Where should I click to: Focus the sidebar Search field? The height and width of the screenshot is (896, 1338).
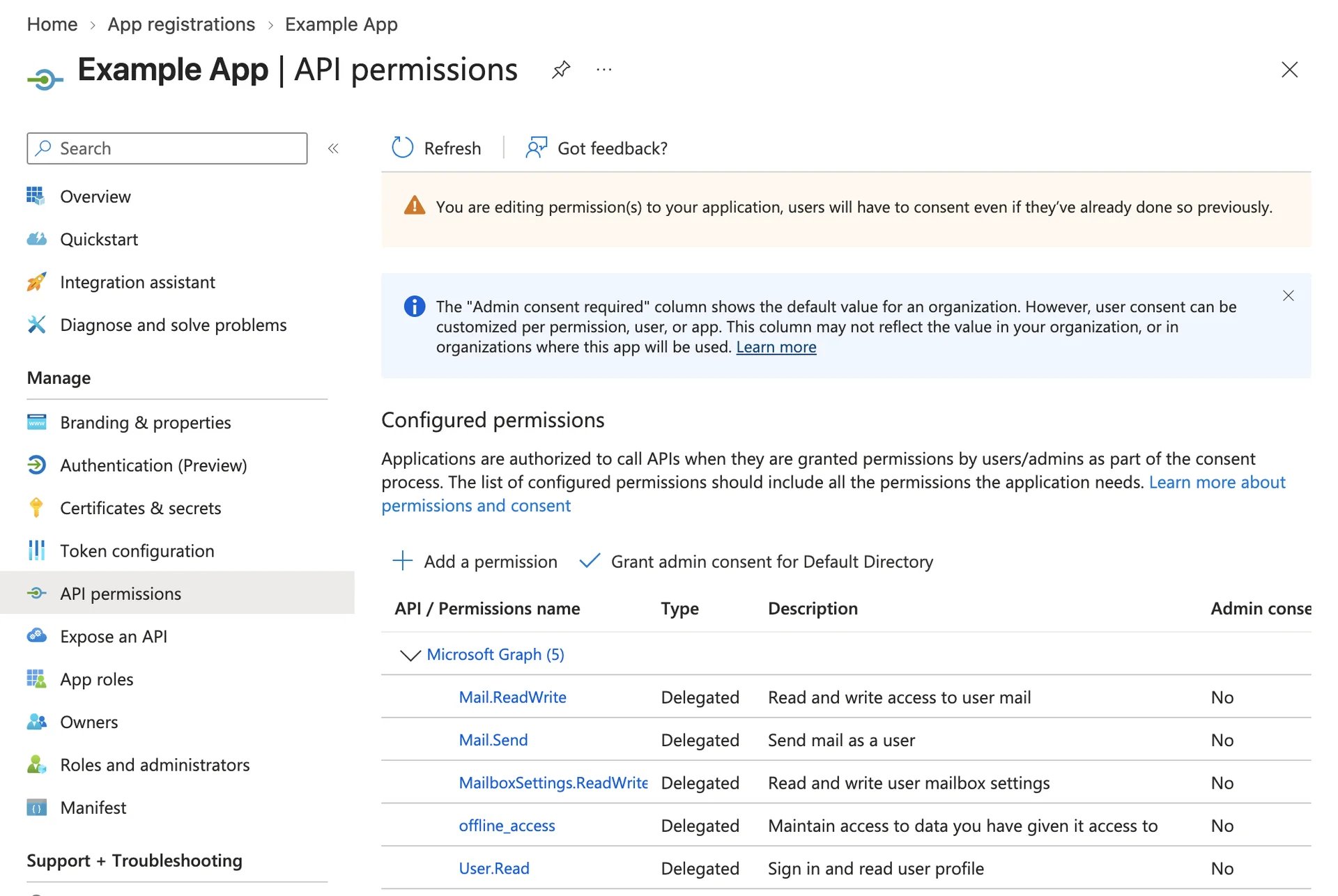point(167,148)
